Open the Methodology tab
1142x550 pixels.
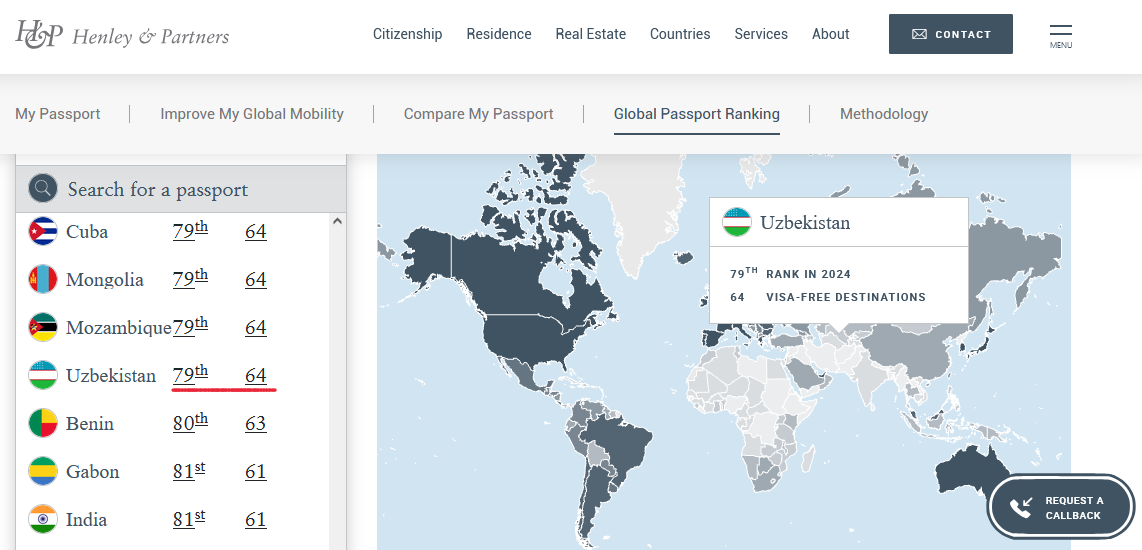pyautogui.click(x=884, y=114)
